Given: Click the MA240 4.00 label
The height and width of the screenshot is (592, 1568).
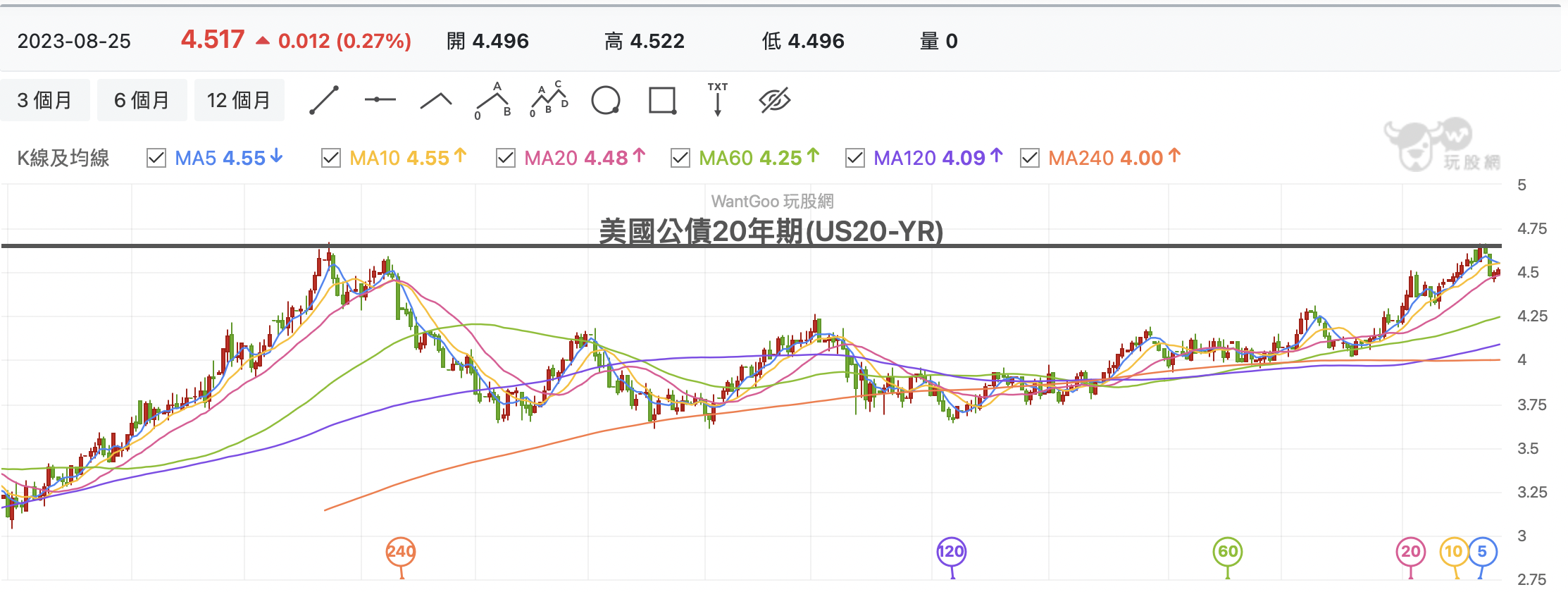Looking at the screenshot, I should pos(1114,158).
